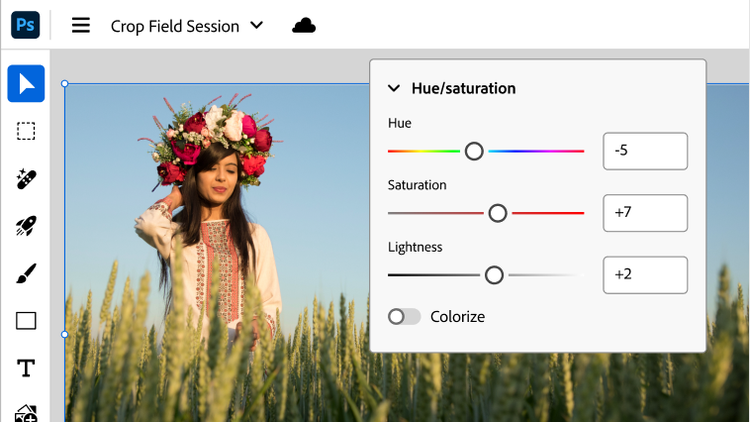Toggle the Colorize switch on
This screenshot has height=422, width=750.
point(404,316)
